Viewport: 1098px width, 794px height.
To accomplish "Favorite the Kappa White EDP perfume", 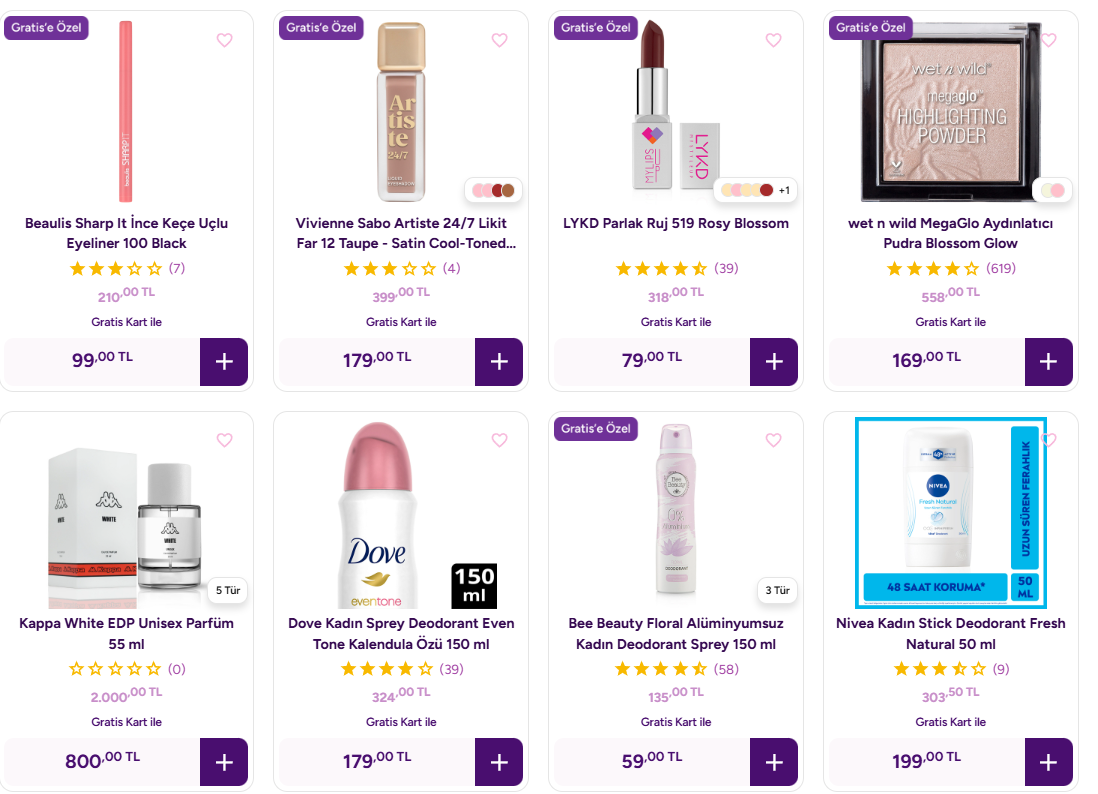I will pyautogui.click(x=224, y=440).
